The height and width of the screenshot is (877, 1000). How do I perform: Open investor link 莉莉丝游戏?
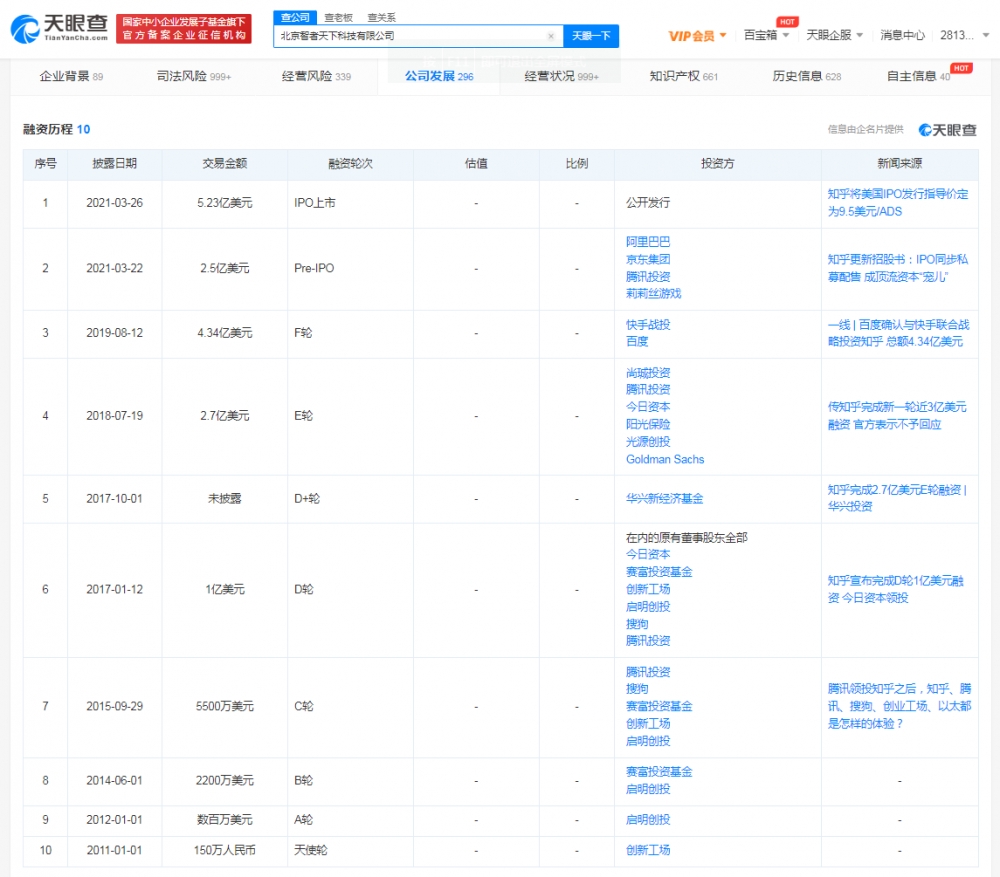[653, 293]
